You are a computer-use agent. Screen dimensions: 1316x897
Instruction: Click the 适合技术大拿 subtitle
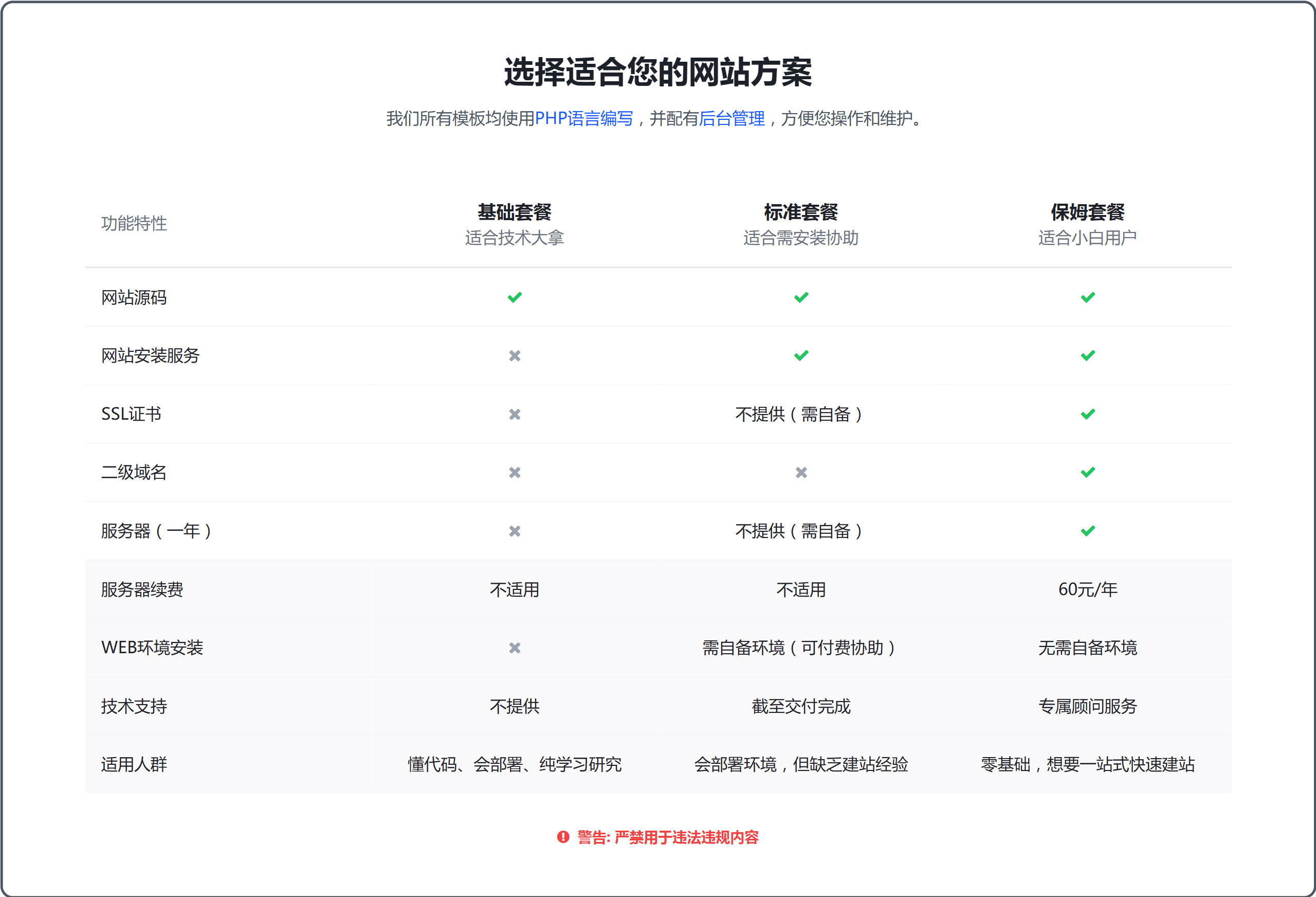click(x=514, y=238)
